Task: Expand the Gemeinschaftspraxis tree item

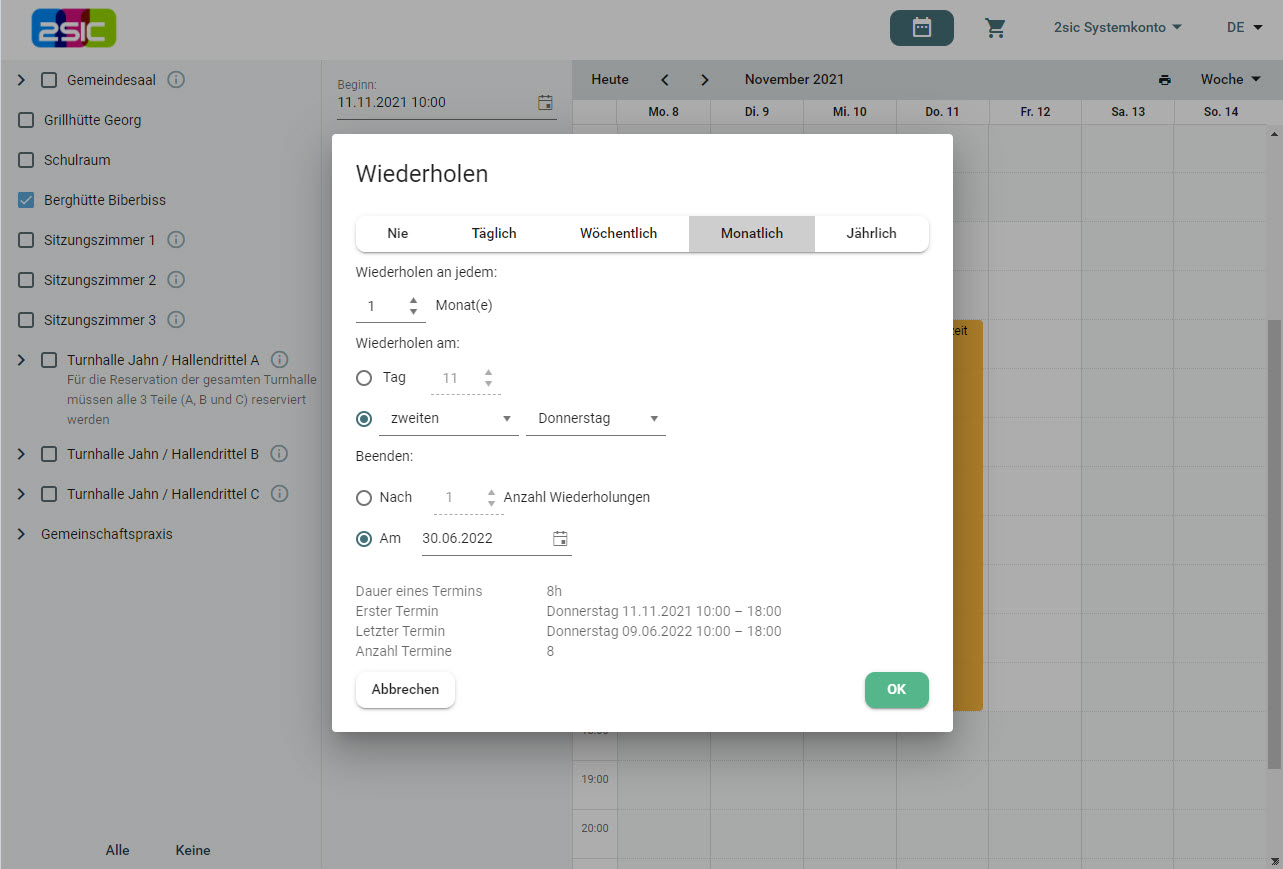Action: coord(21,534)
